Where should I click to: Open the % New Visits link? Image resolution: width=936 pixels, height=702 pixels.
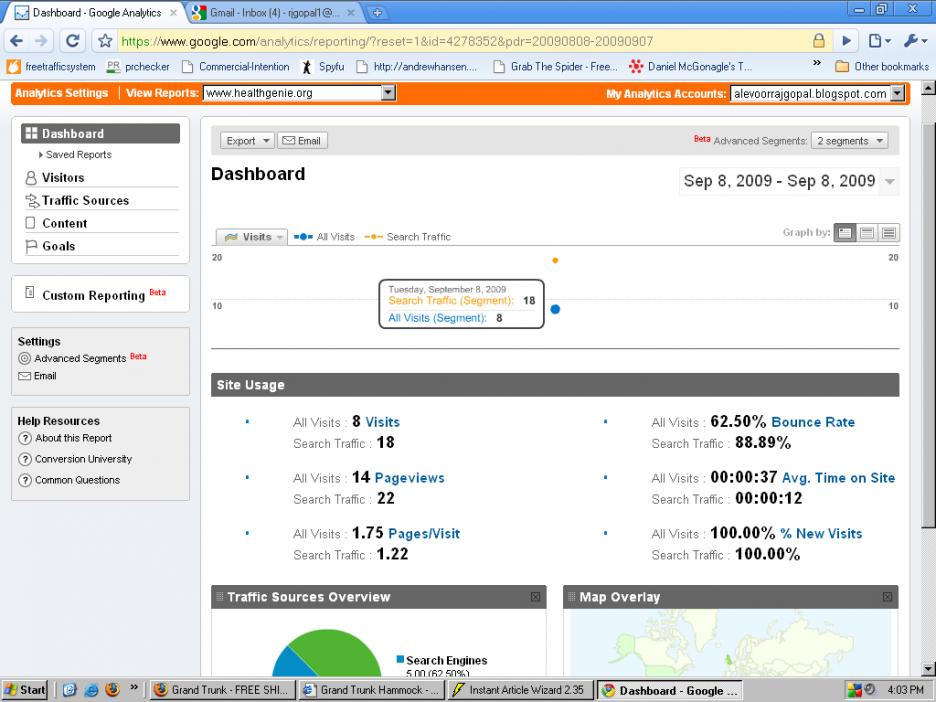[x=821, y=534]
